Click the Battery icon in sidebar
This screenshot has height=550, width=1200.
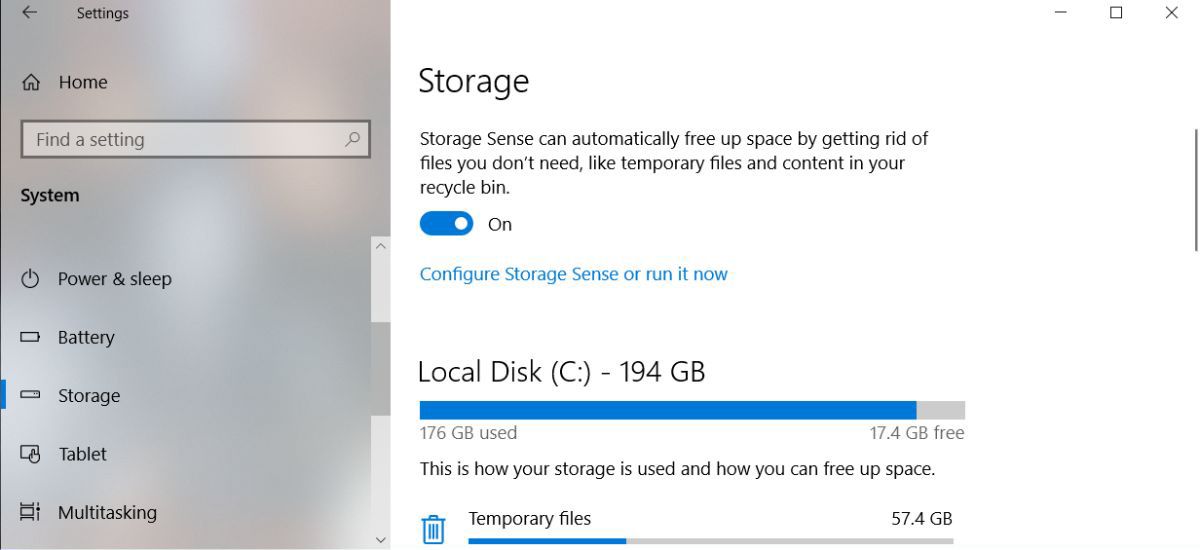click(31, 337)
